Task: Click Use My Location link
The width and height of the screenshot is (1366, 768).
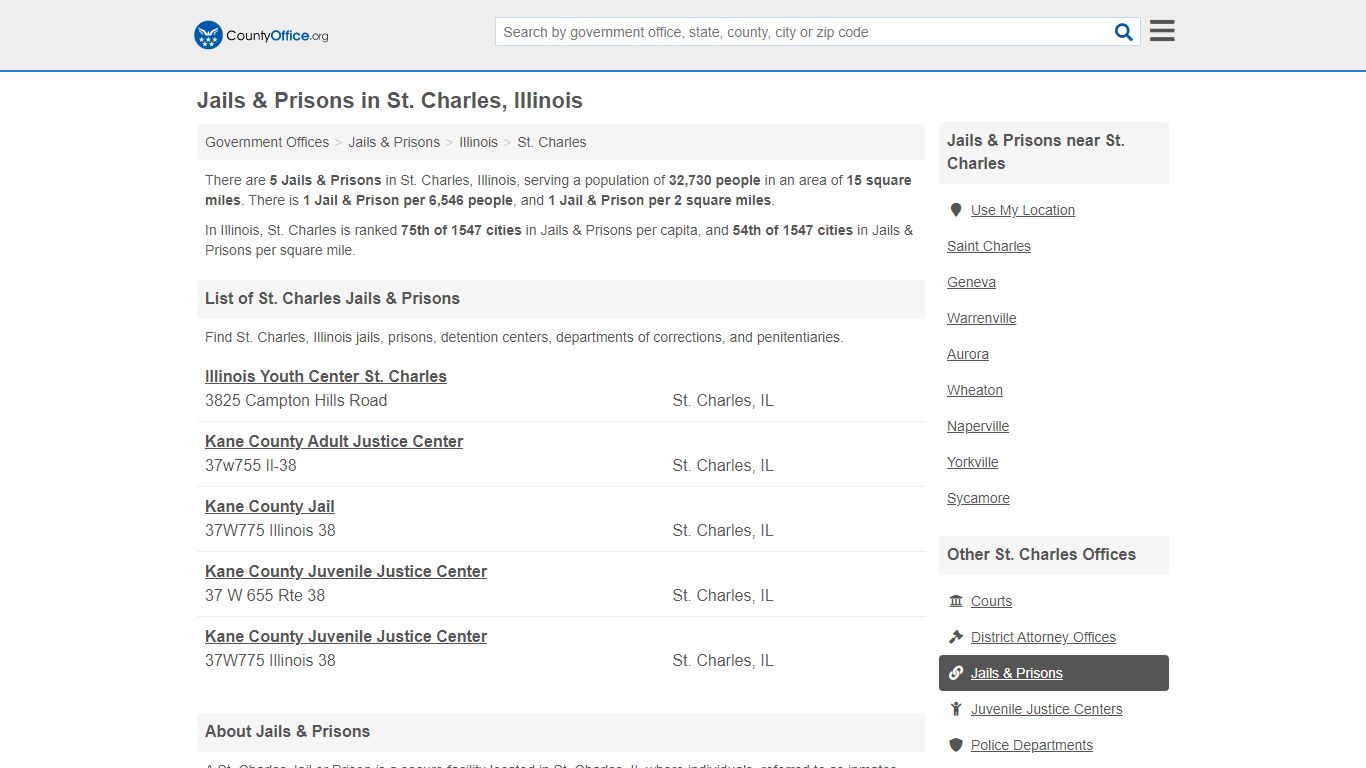Action: 1023,210
